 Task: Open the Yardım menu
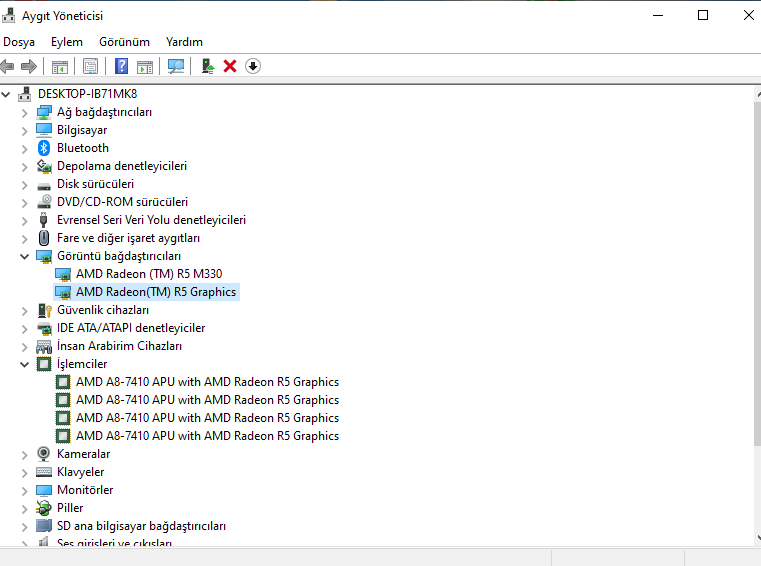coord(184,42)
